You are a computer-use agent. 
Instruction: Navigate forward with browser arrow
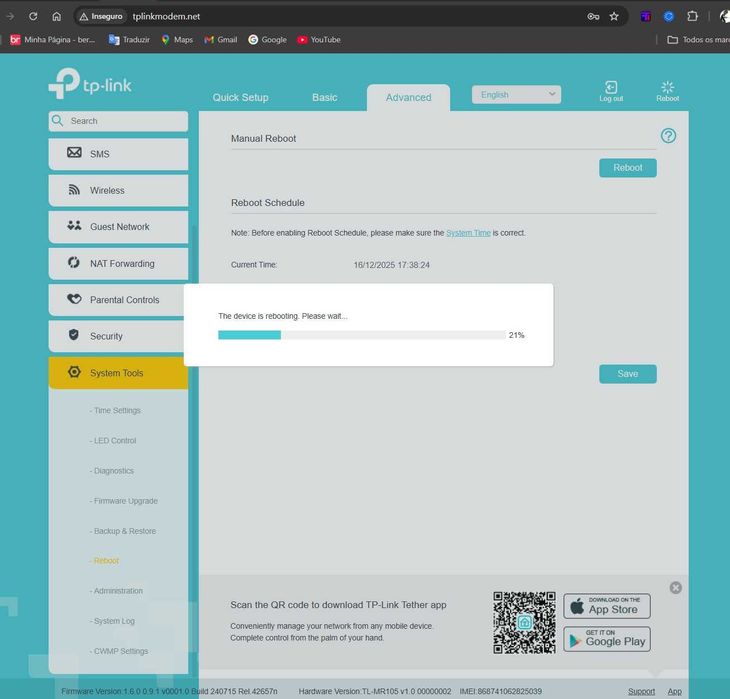[x=10, y=16]
